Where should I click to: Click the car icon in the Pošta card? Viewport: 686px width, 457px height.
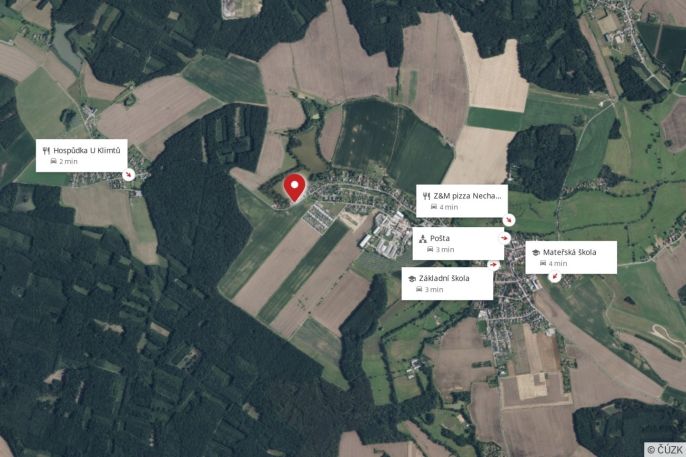430,249
